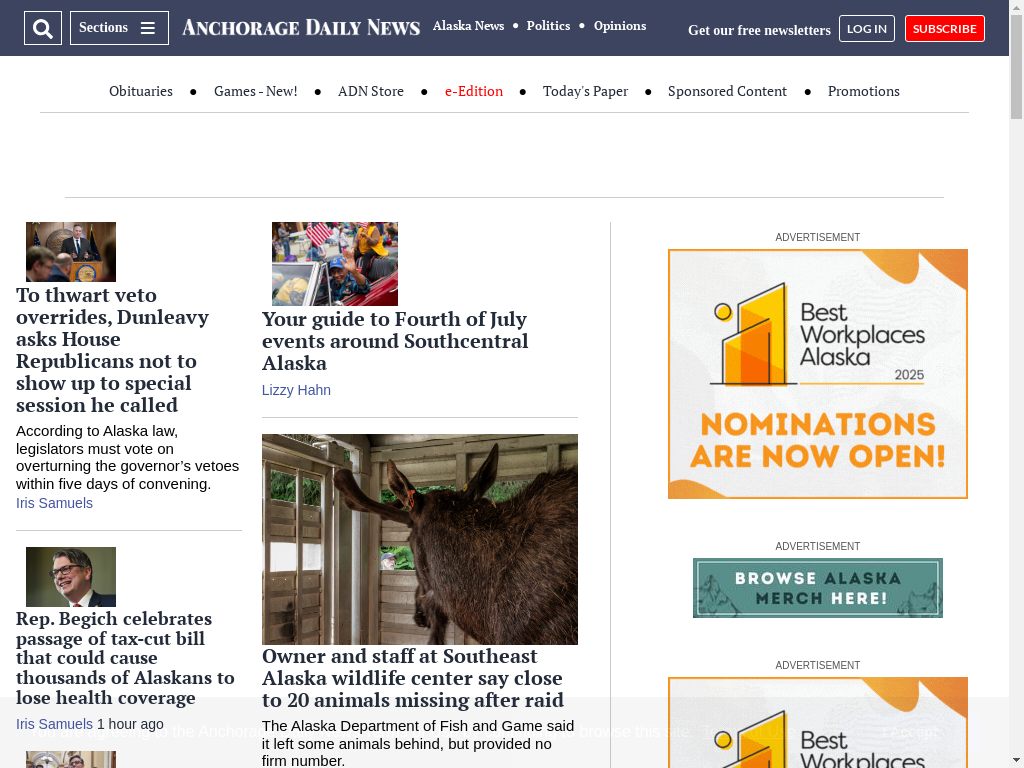Screen dimensions: 1024x768
Task: Click the red SUBSCRIBE button
Action: coord(944,29)
